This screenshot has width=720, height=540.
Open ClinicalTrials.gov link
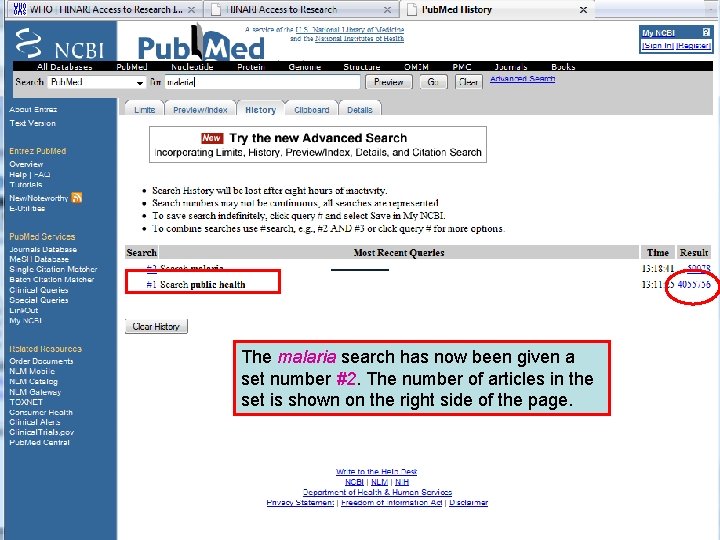[42, 432]
